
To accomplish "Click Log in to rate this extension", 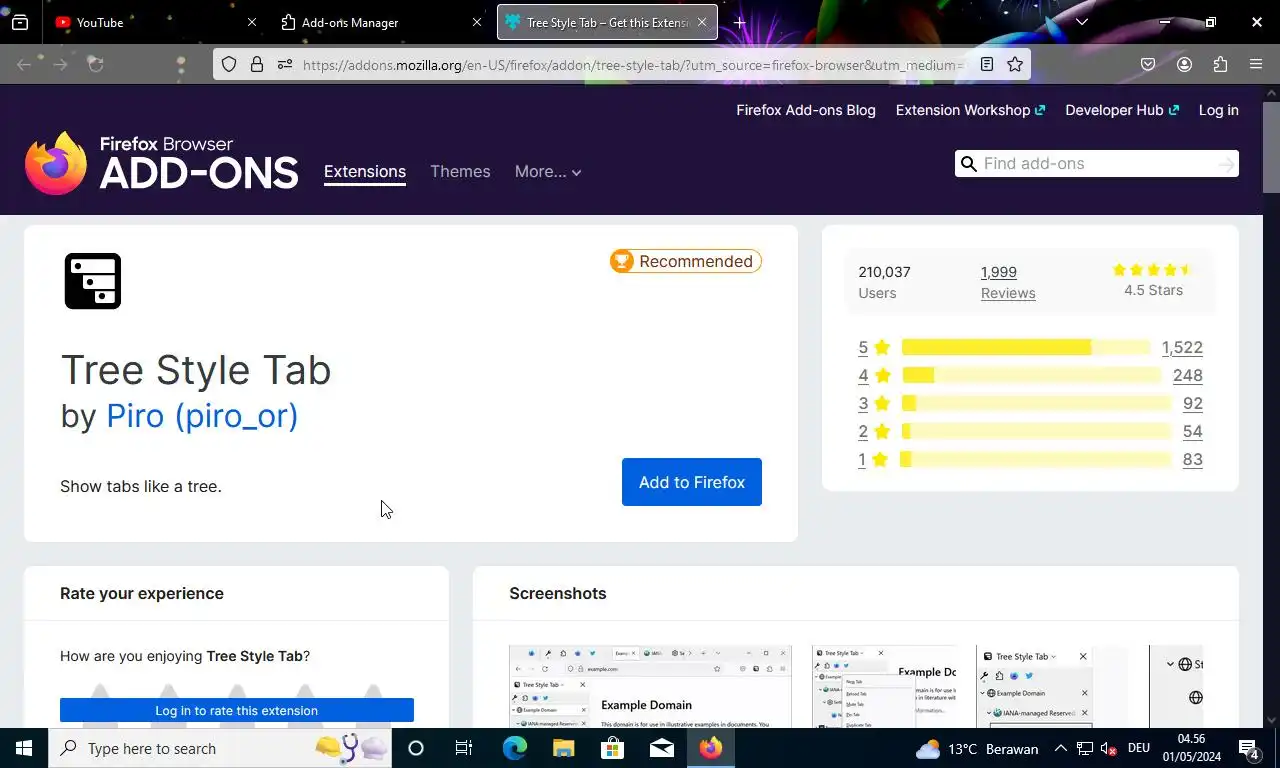I will 237,710.
